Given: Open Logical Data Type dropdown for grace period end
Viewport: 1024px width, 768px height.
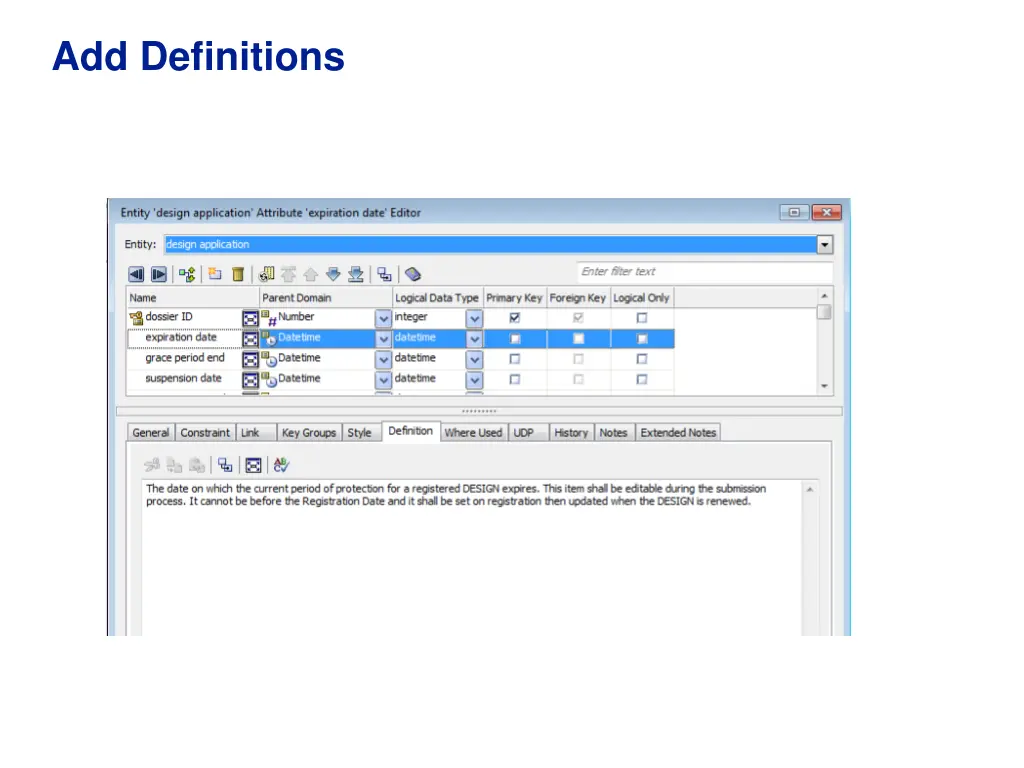Looking at the screenshot, I should (x=474, y=359).
